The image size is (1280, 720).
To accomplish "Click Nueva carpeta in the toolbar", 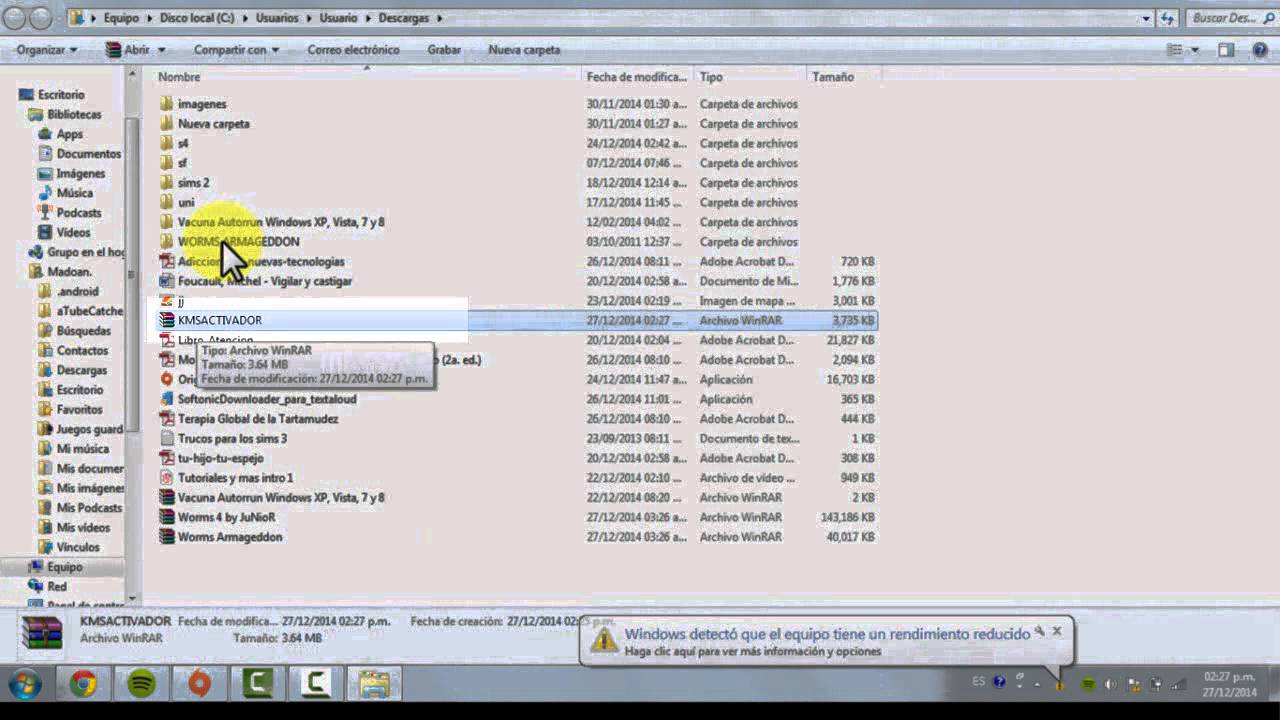I will pyautogui.click(x=524, y=50).
